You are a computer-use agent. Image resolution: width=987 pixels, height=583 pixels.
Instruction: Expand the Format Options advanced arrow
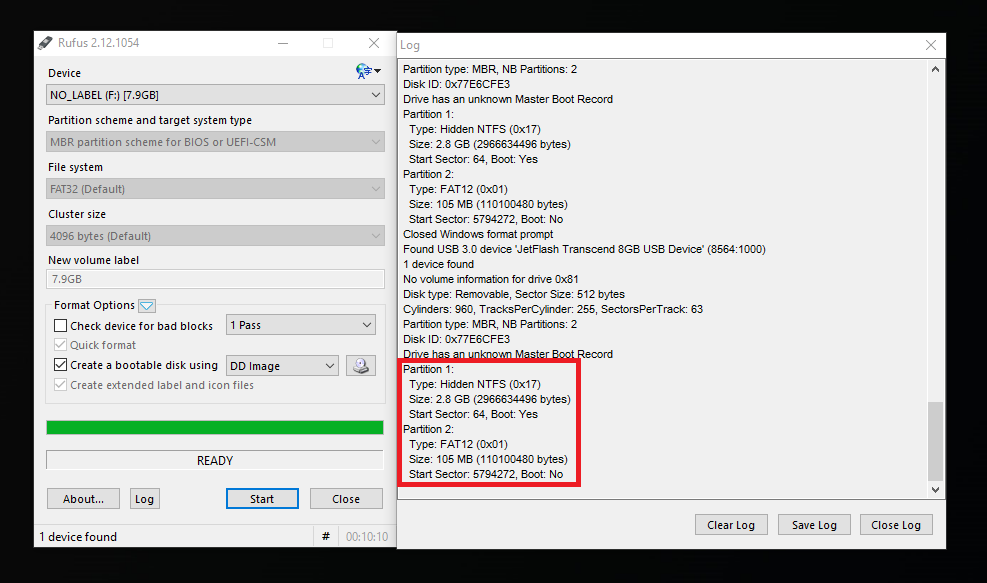pos(147,306)
